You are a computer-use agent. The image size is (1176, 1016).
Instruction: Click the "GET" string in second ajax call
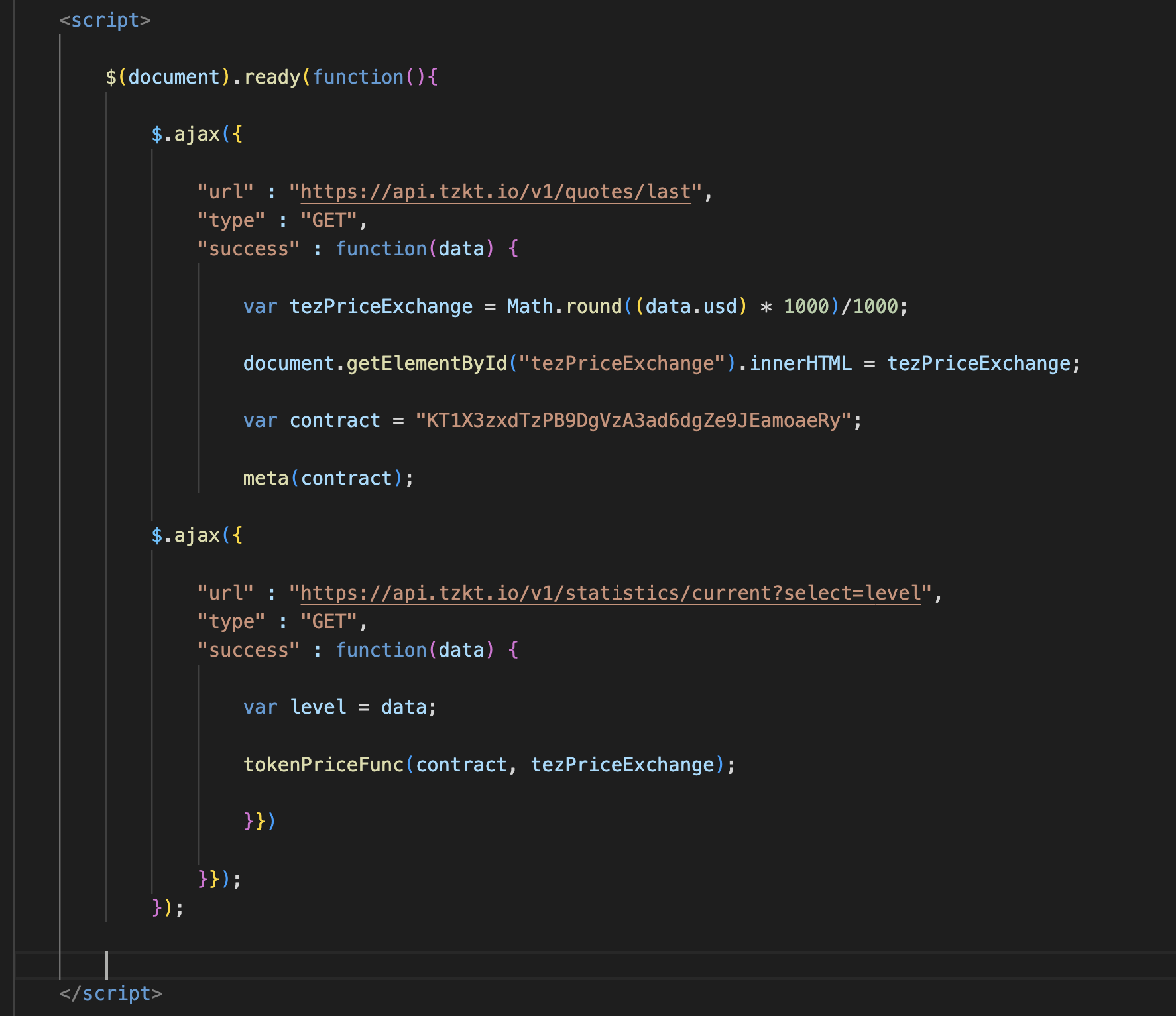[x=329, y=621]
